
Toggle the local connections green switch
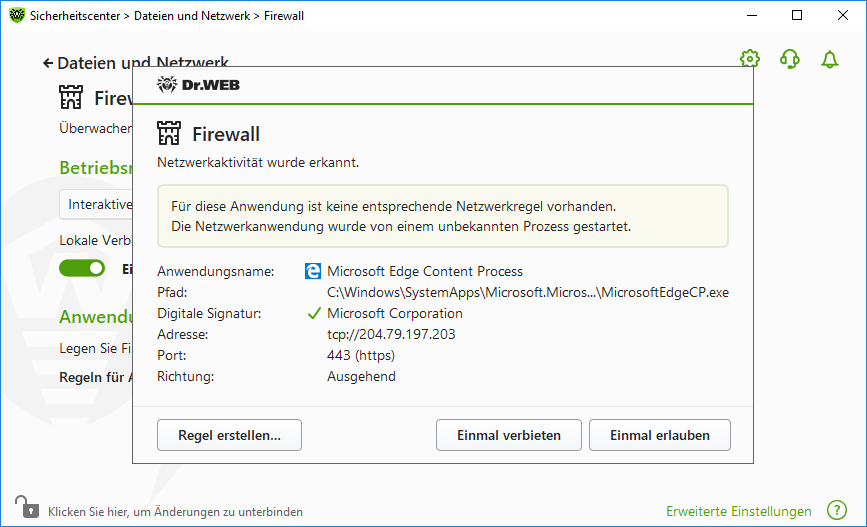pyautogui.click(x=82, y=268)
